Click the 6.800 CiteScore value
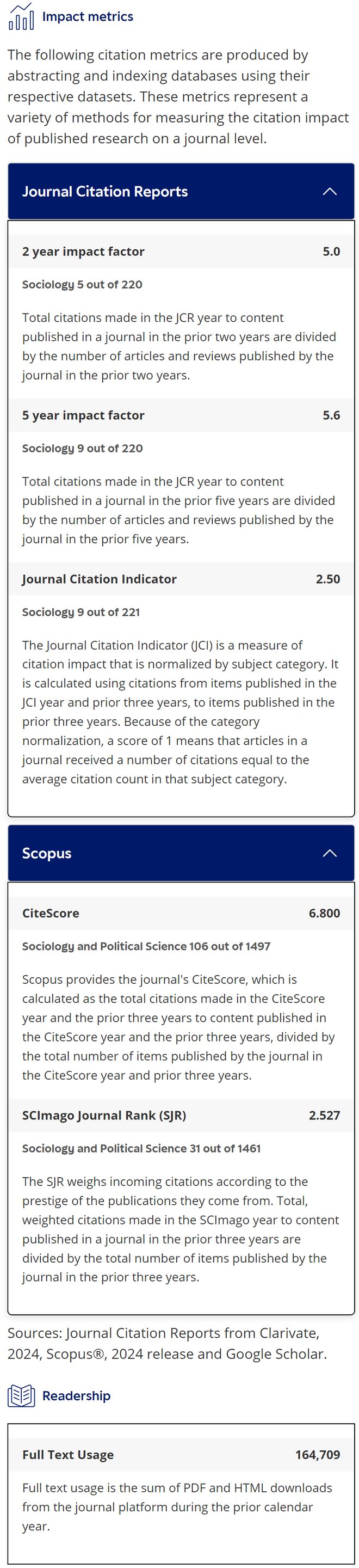Viewport: 359px width, 1568px height. click(x=324, y=914)
